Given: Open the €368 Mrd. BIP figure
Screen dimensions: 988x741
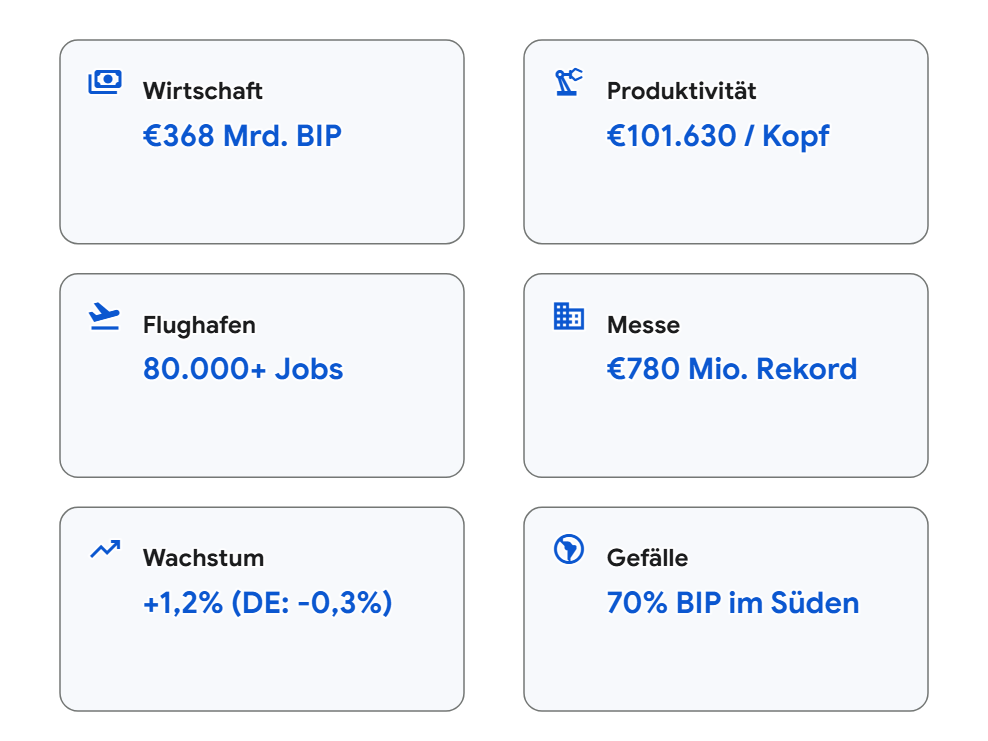Looking at the screenshot, I should pos(242,136).
